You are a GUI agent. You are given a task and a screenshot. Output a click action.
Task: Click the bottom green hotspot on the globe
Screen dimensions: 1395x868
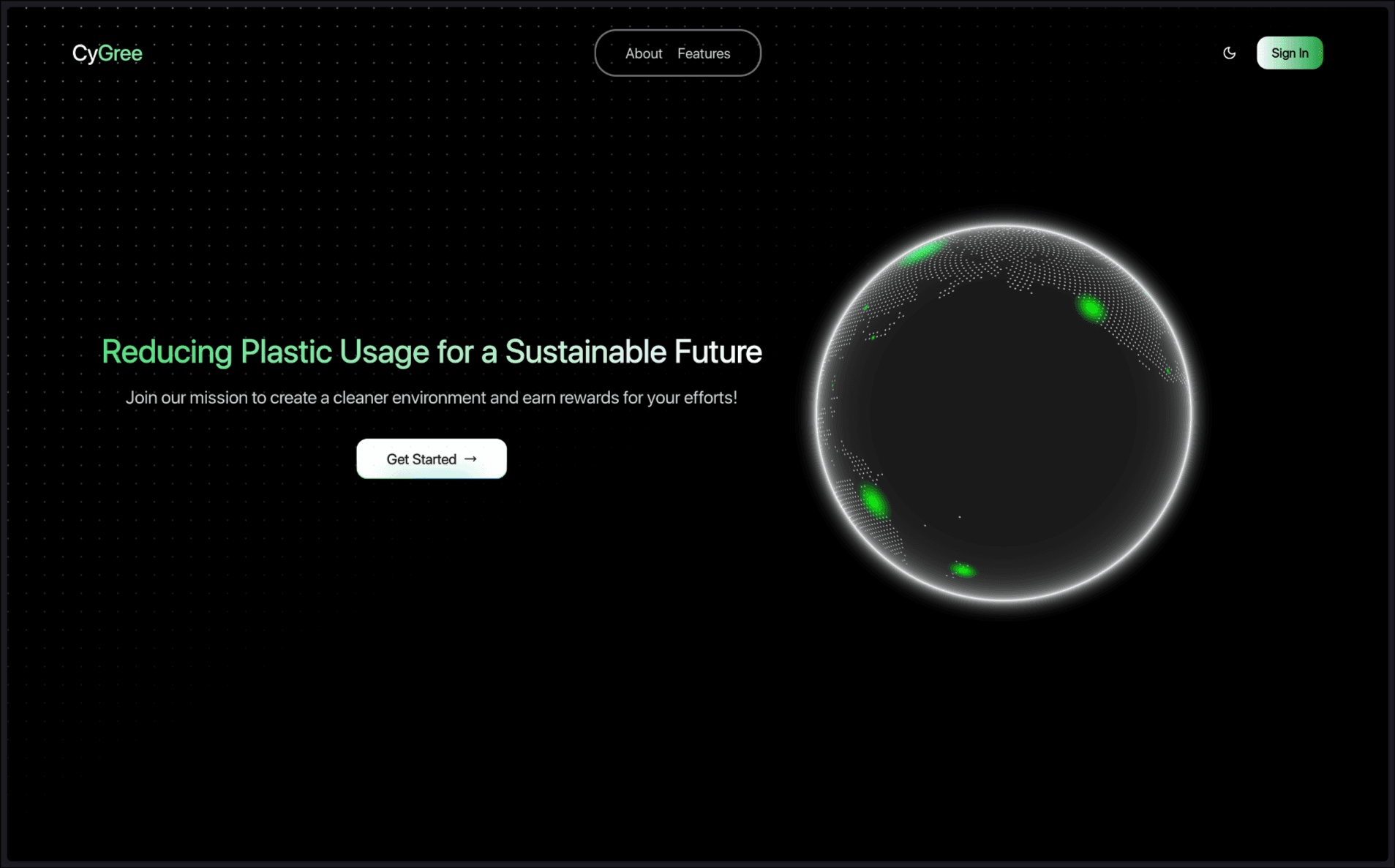(x=963, y=570)
